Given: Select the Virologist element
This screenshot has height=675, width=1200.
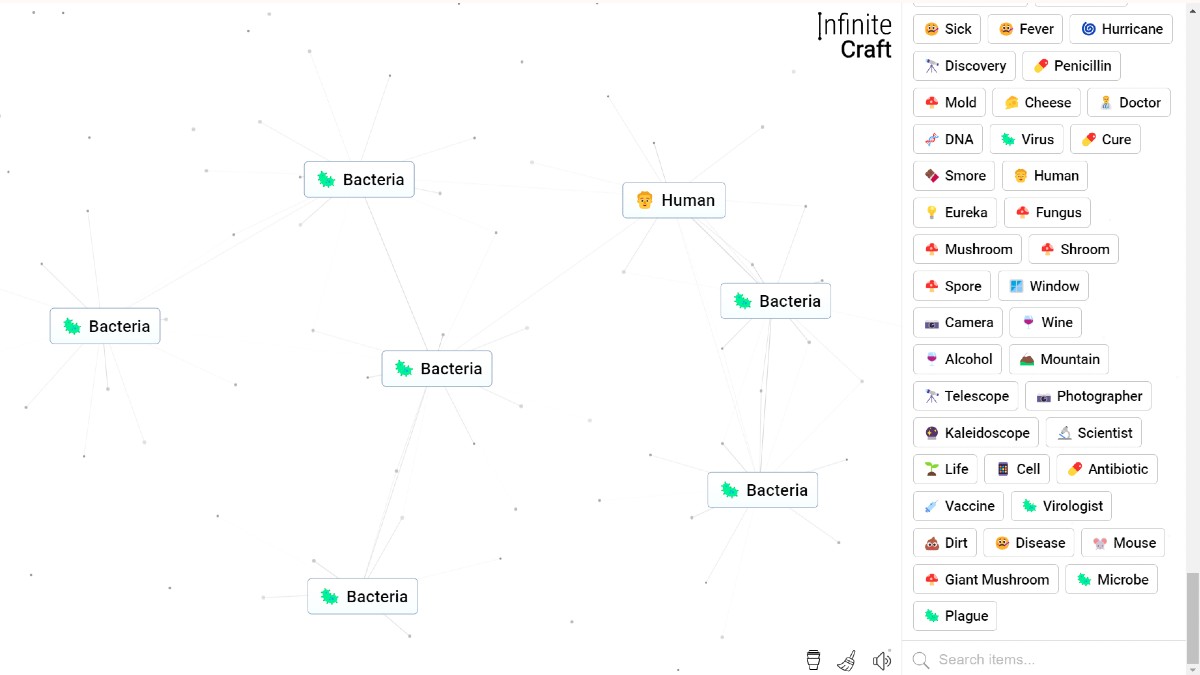Looking at the screenshot, I should pyautogui.click(x=1061, y=506).
